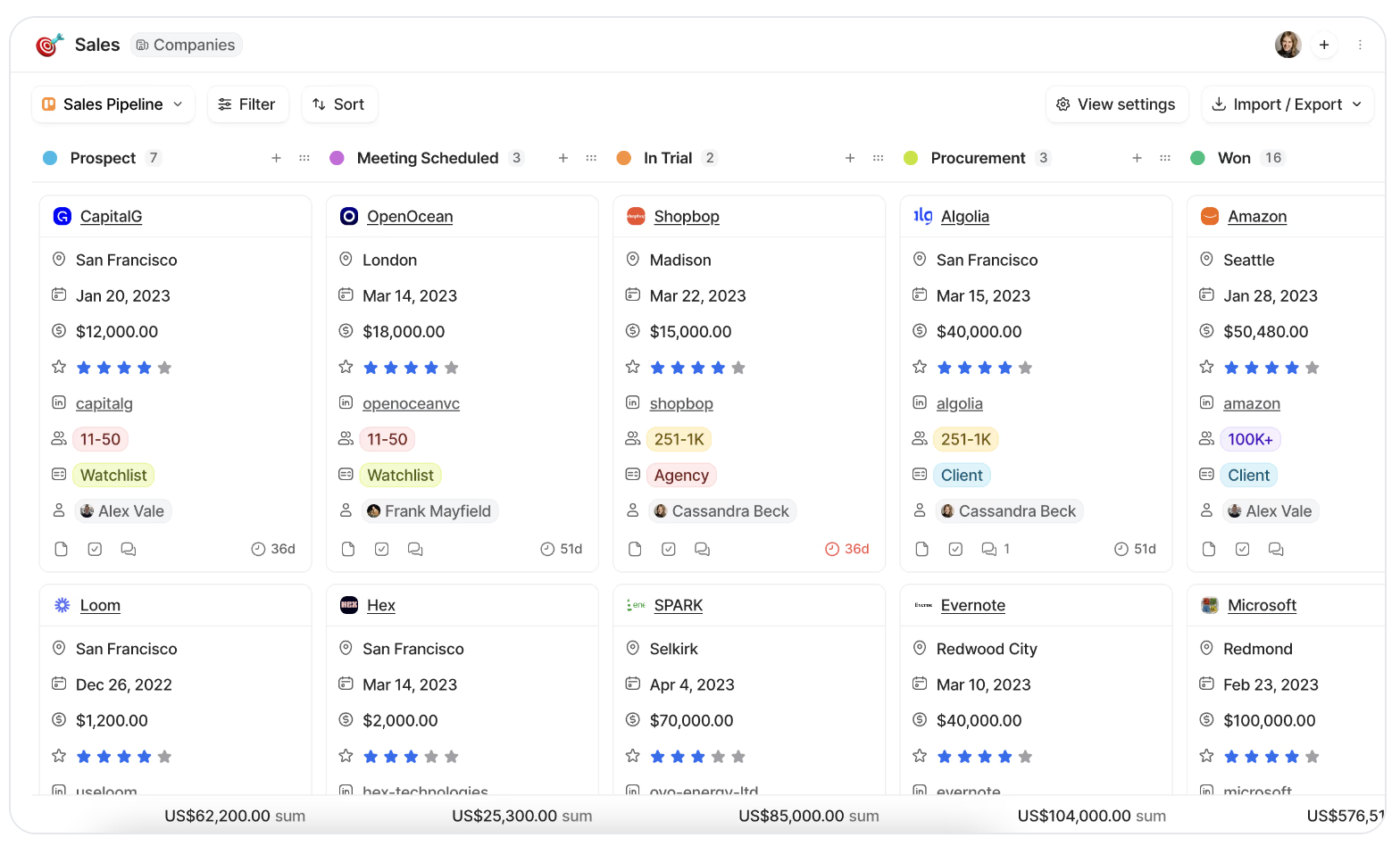Click Frank Mayfield owner chip
The image size is (1400, 846).
(x=429, y=511)
